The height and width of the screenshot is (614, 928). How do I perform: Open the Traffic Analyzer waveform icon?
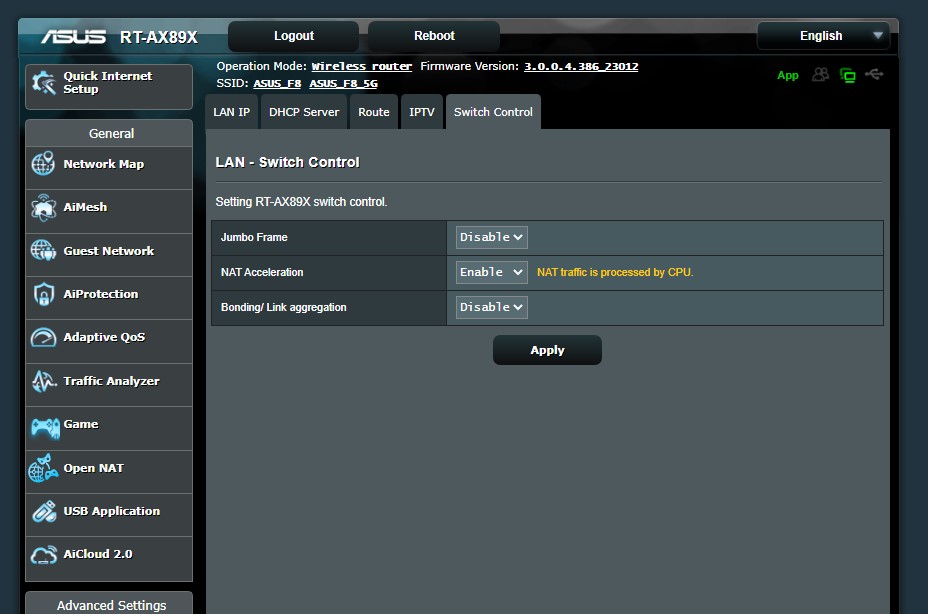click(x=43, y=381)
